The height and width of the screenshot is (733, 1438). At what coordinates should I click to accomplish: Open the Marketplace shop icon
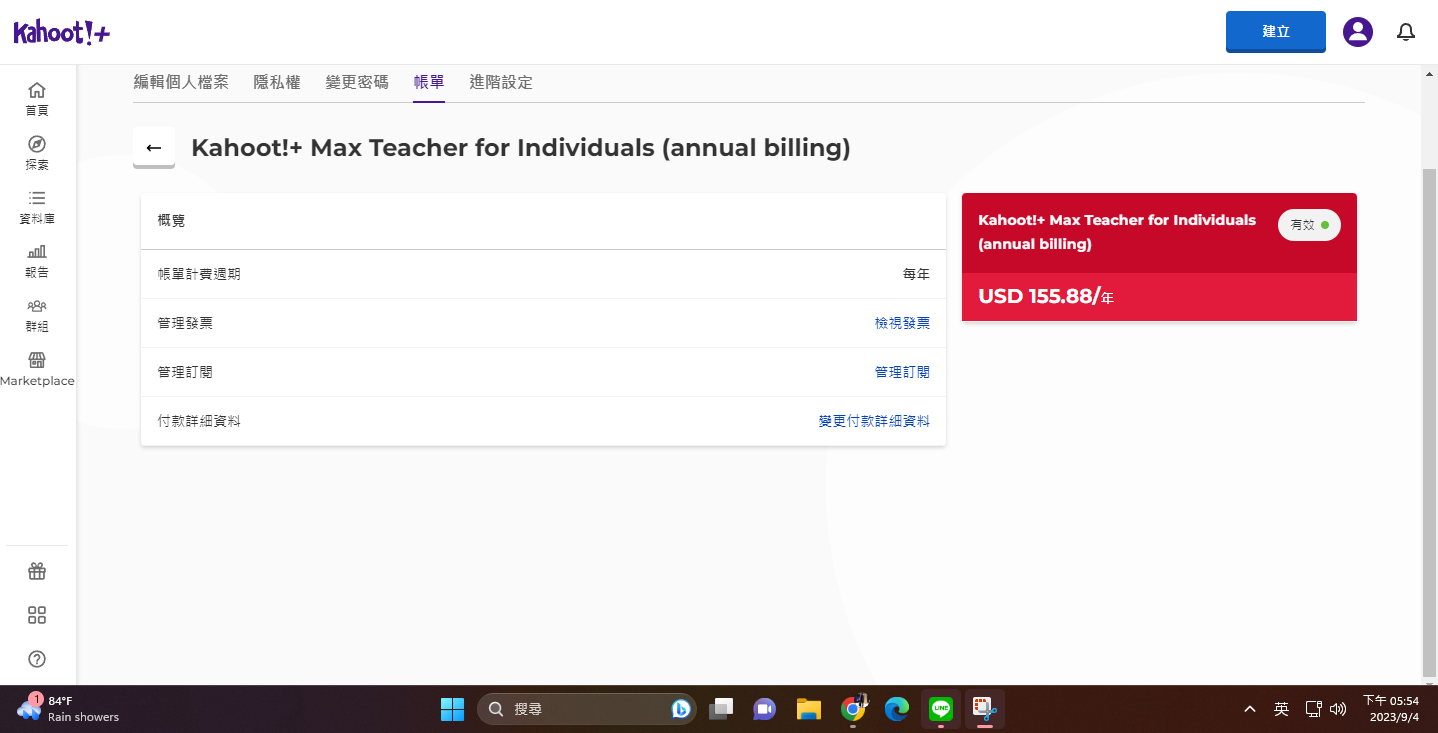37,369
